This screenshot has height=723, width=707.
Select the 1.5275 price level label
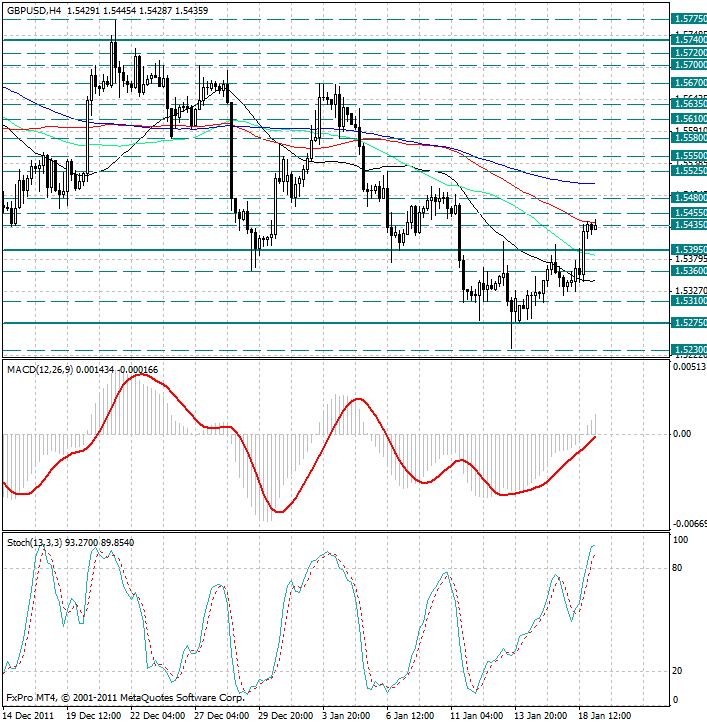point(689,323)
